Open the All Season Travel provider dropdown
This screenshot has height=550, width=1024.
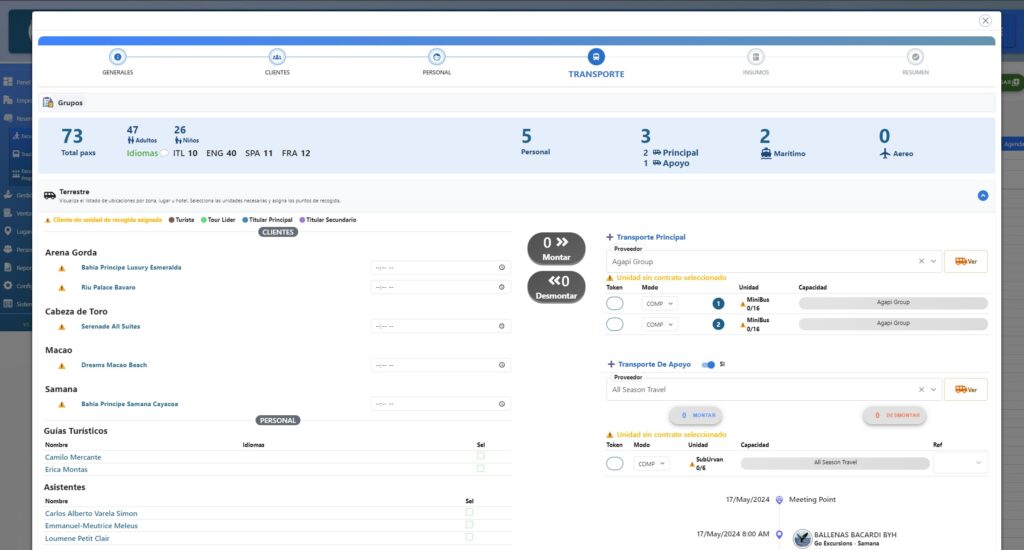[934, 390]
